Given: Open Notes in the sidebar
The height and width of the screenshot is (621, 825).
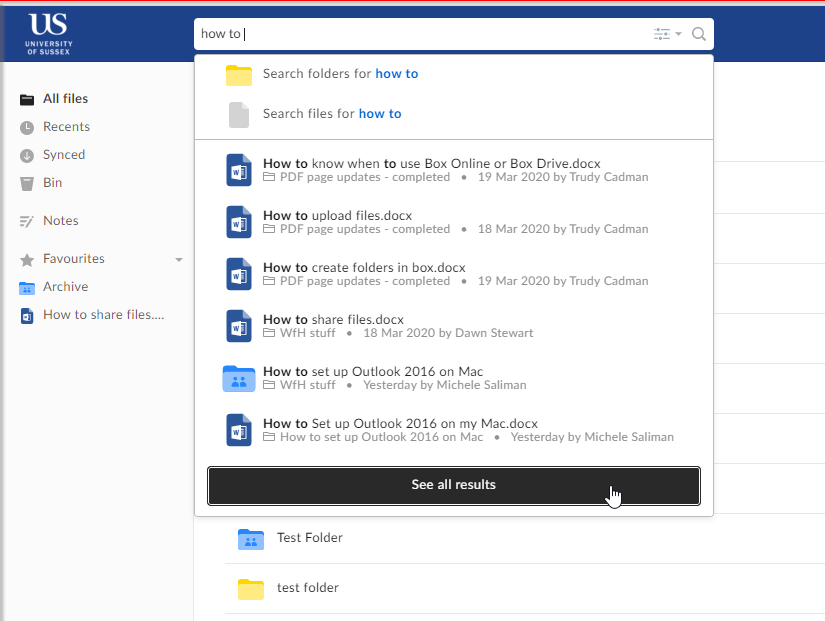Looking at the screenshot, I should (x=61, y=221).
